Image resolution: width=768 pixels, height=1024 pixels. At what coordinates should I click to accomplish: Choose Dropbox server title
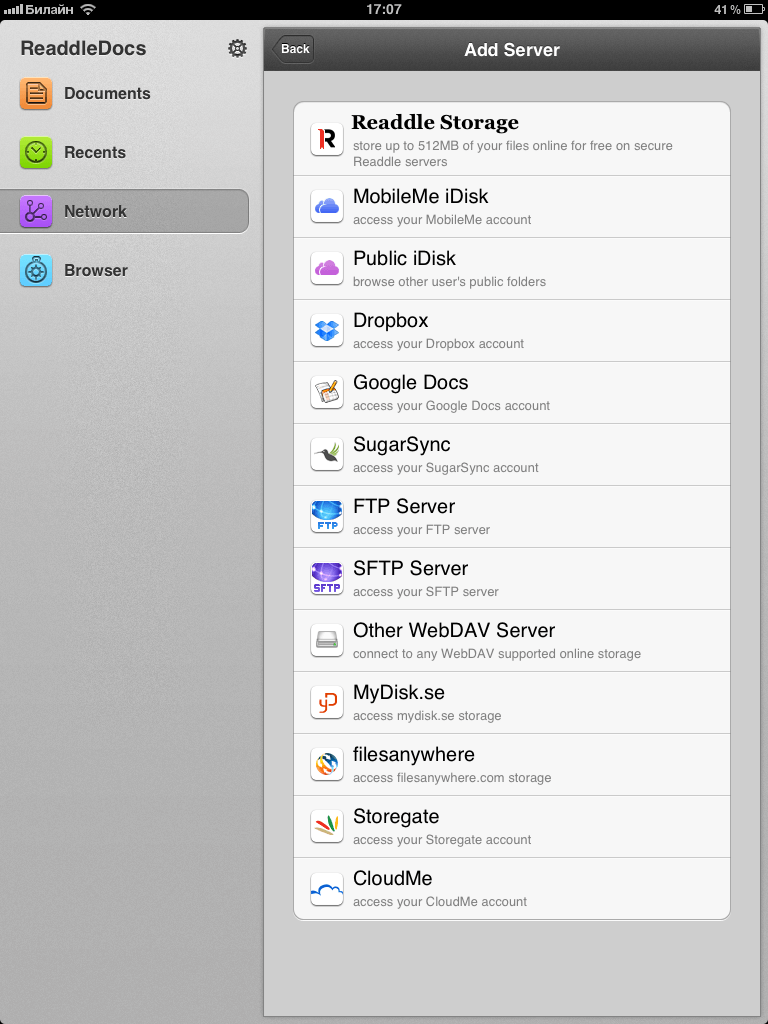(391, 321)
